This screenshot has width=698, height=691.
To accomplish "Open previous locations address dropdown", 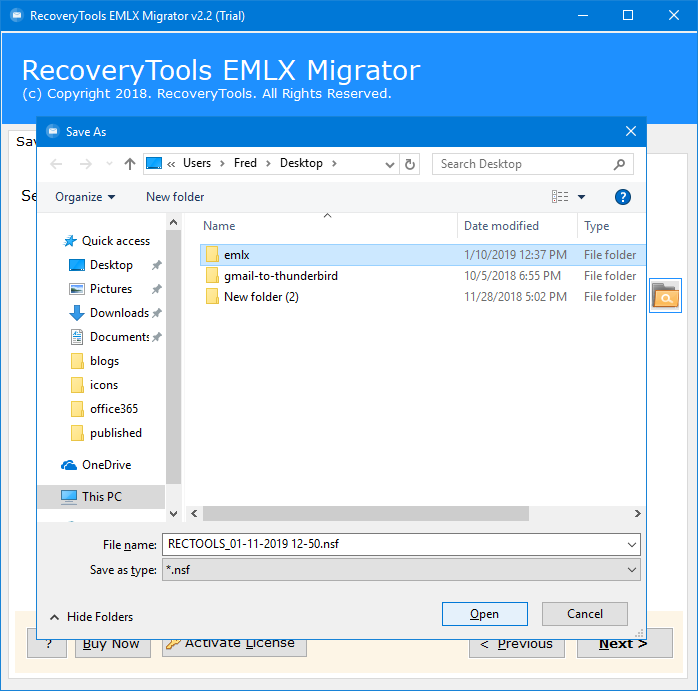I will (390, 165).
